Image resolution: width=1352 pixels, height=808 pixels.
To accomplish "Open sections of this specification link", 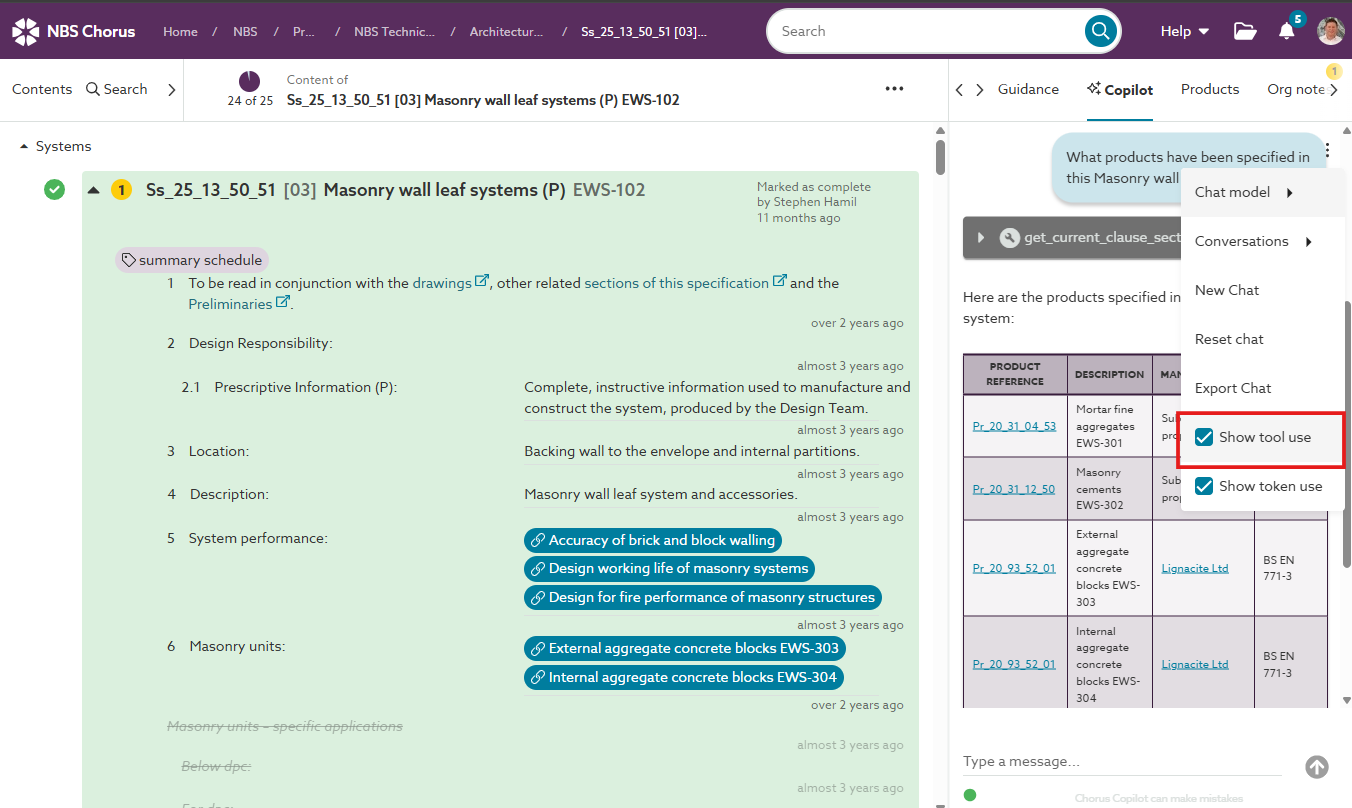I will [676, 283].
